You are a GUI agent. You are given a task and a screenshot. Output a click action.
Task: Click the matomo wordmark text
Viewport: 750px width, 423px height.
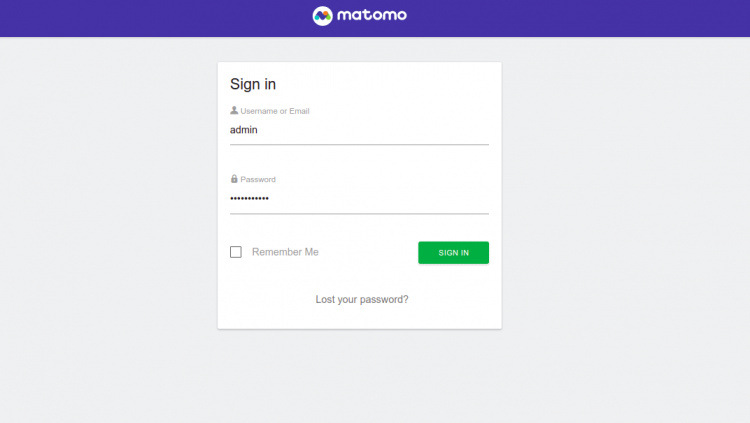tap(373, 16)
